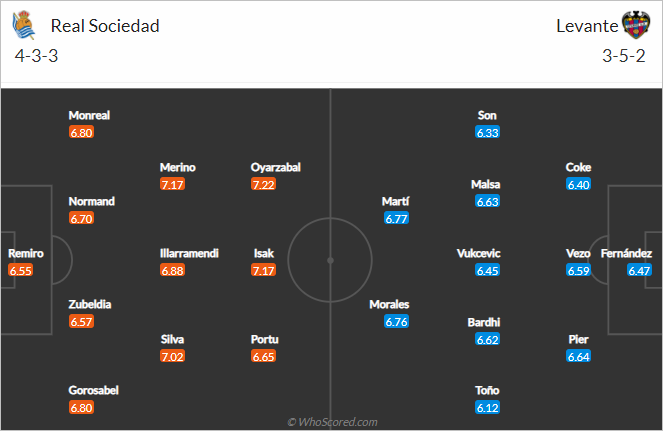
Task: Select Oyarzabal's 7.22 rating badge
Action: [263, 184]
